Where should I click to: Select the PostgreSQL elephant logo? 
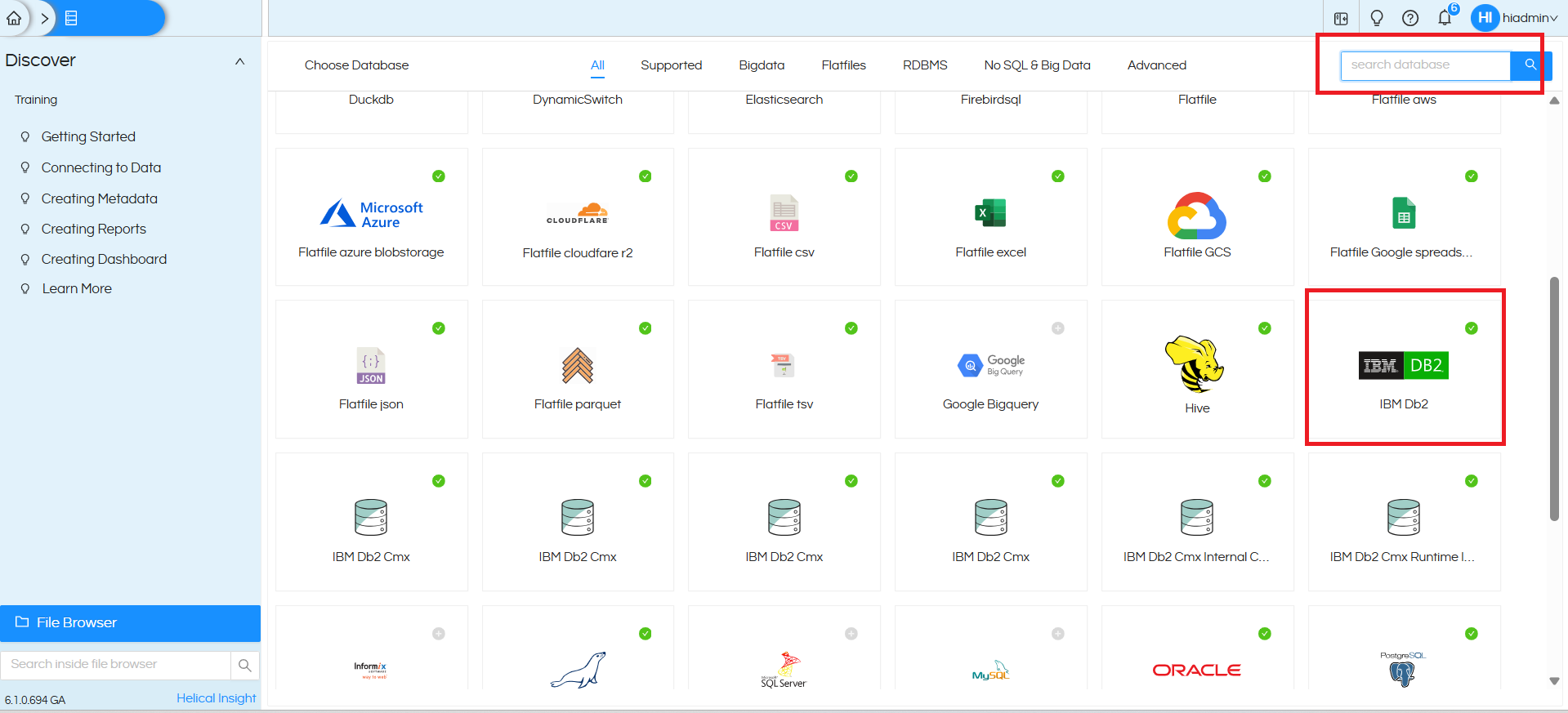click(1403, 670)
